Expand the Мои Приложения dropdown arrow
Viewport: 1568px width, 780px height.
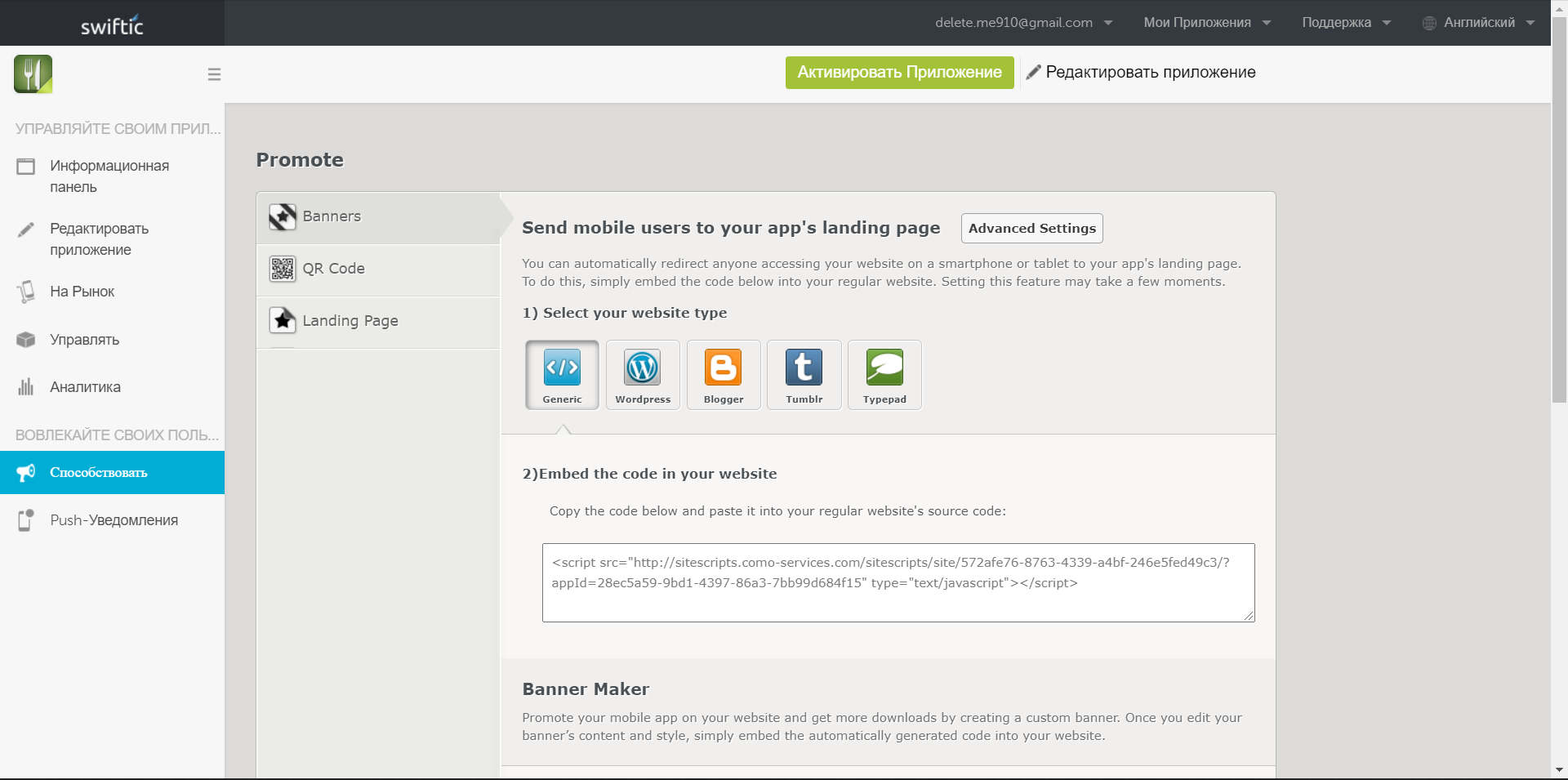click(1267, 23)
